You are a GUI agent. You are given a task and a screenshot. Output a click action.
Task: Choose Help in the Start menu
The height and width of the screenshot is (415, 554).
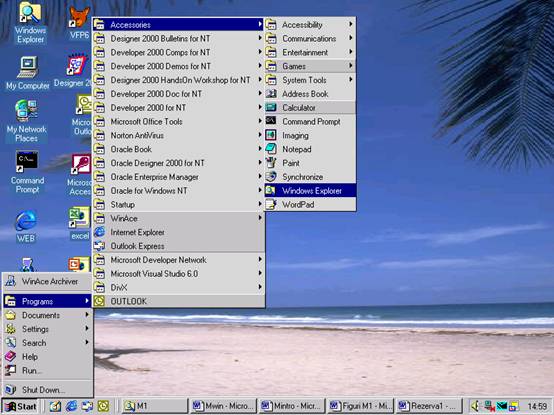[48, 357]
